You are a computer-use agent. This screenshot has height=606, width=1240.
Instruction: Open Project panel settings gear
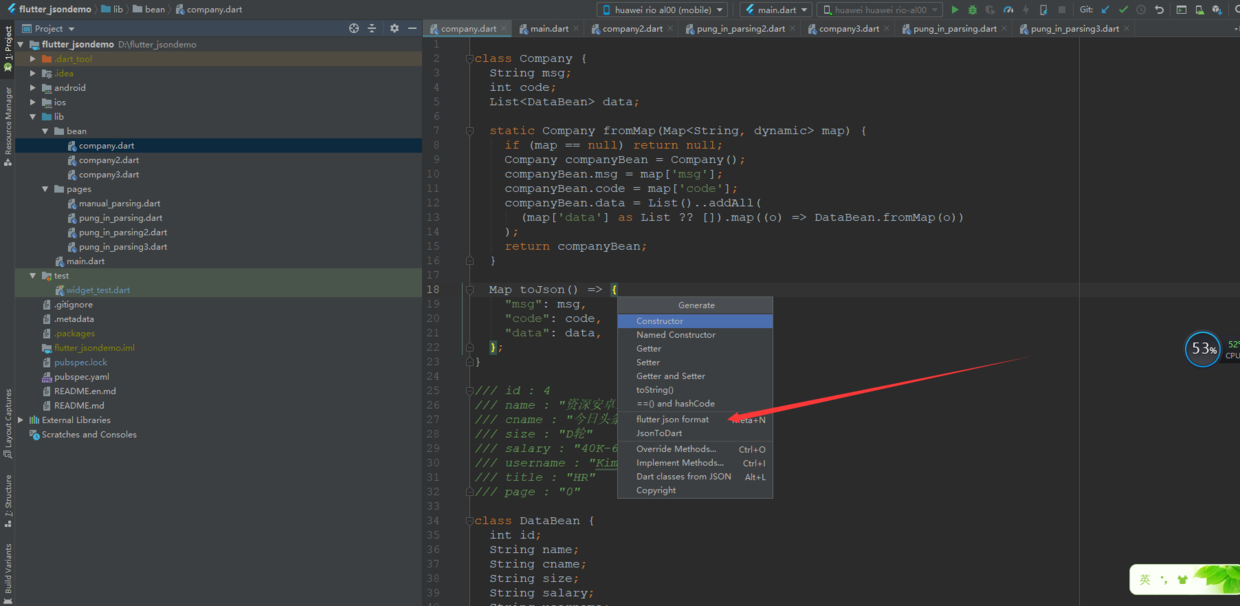pyautogui.click(x=394, y=29)
